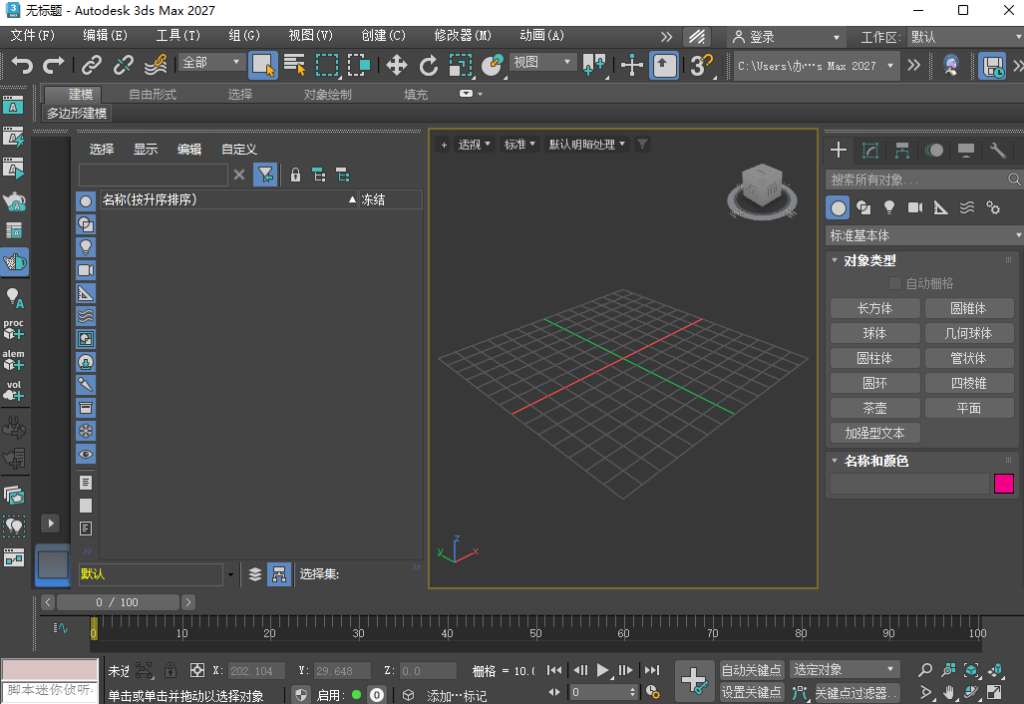Viewport: 1024px width, 704px height.
Task: Create a 茶壶 primitive
Action: click(874, 408)
